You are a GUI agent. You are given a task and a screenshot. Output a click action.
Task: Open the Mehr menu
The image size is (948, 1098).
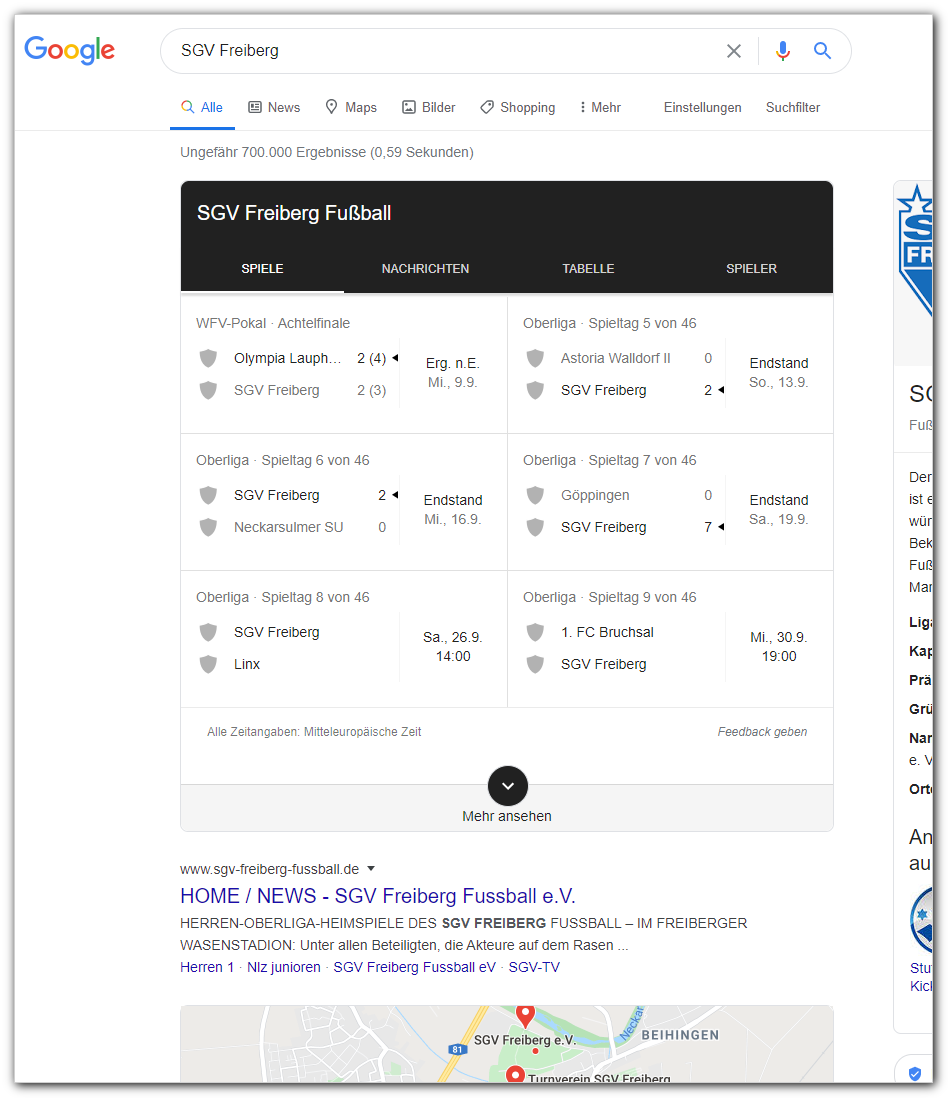click(x=601, y=107)
